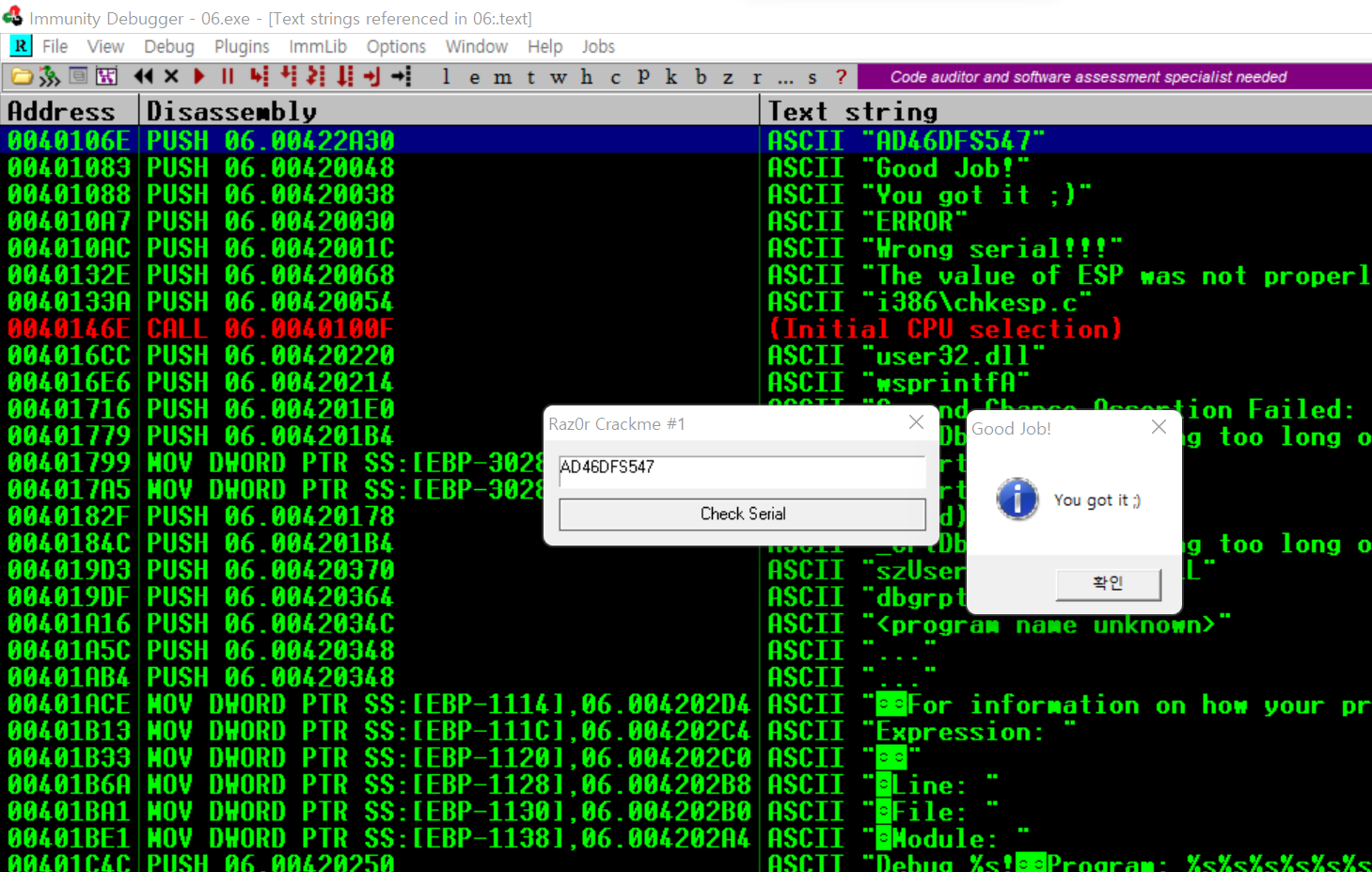Viewport: 1372px width, 872px height.
Task: Click the purple code auditor banner
Action: pyautogui.click(x=1114, y=77)
